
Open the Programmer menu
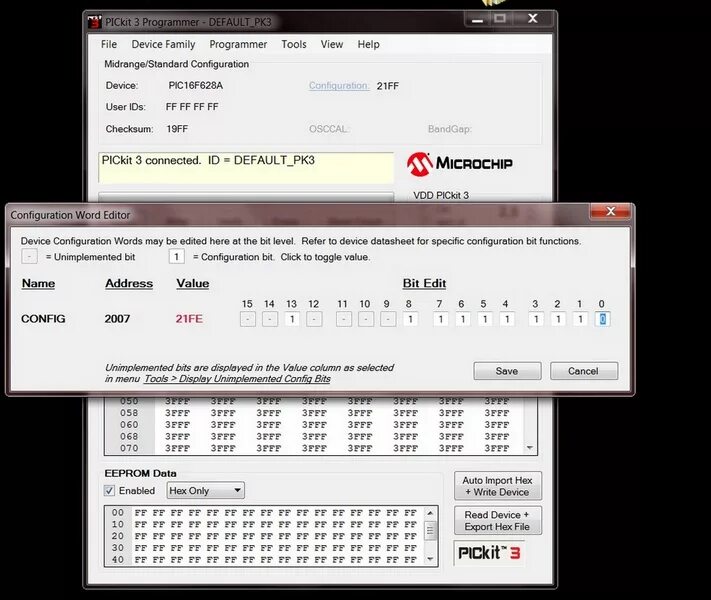pyautogui.click(x=238, y=44)
